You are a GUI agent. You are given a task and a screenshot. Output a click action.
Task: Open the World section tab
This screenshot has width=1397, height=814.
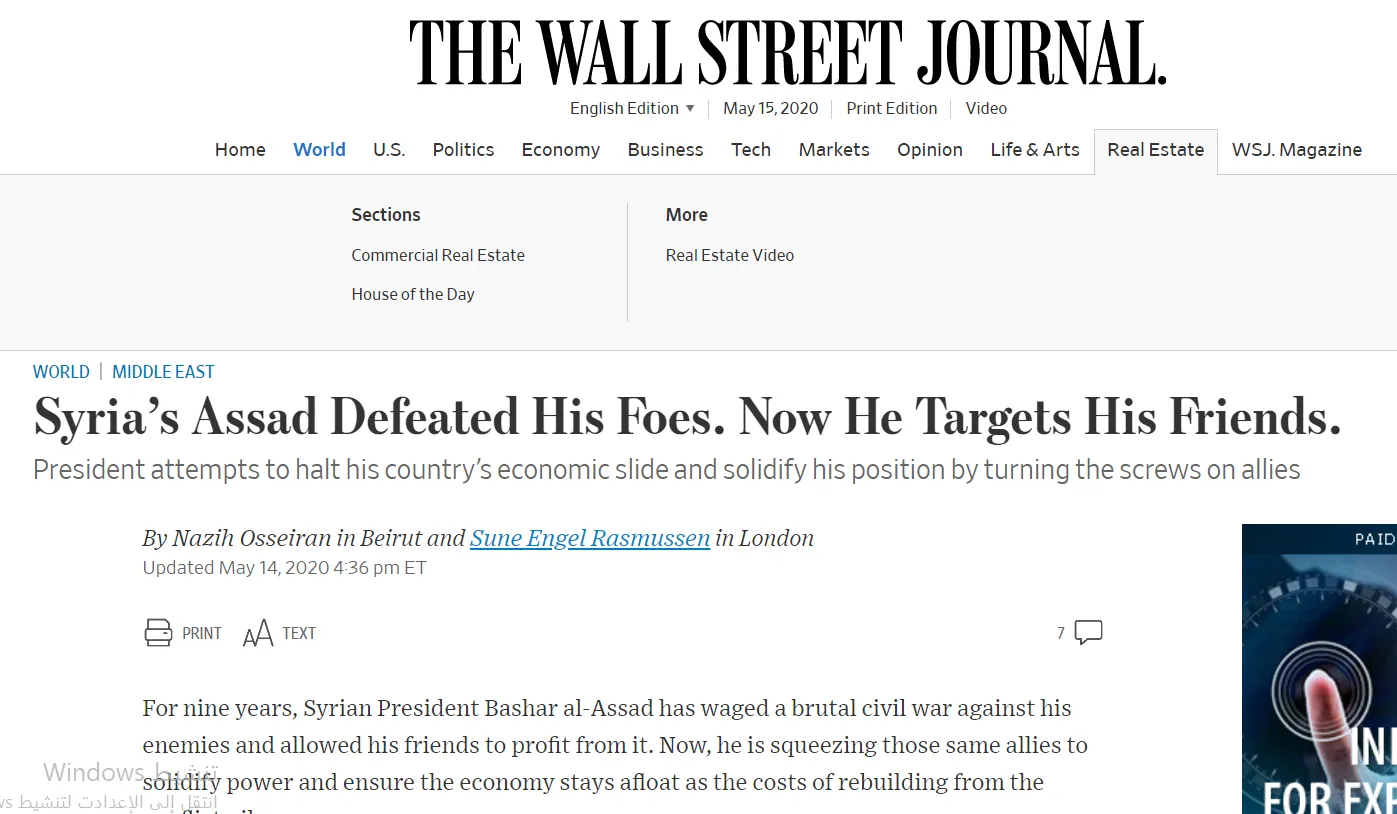(x=319, y=150)
